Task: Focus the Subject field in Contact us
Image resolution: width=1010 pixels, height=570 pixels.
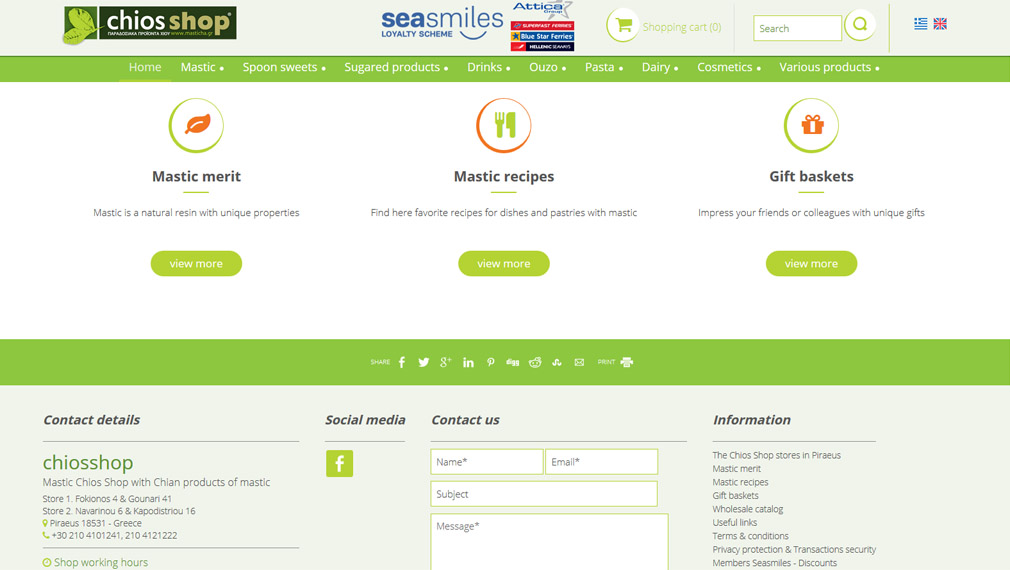Action: point(544,494)
